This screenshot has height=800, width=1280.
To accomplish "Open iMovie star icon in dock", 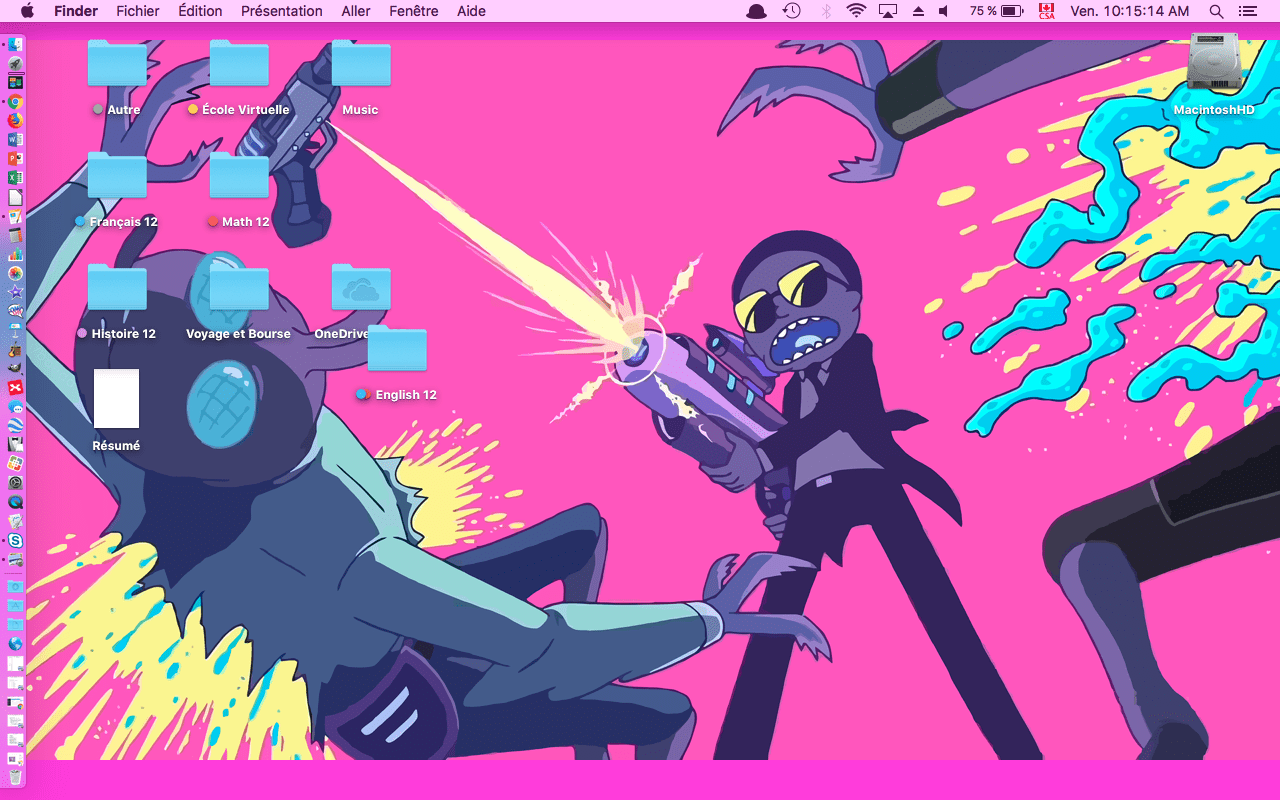I will click(x=15, y=292).
